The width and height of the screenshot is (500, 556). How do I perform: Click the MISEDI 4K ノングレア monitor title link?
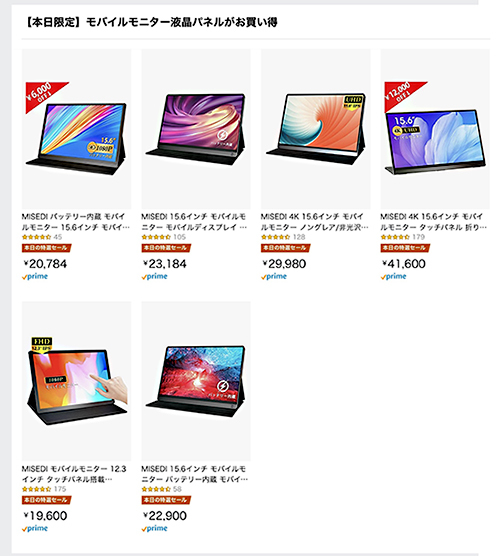(x=315, y=222)
